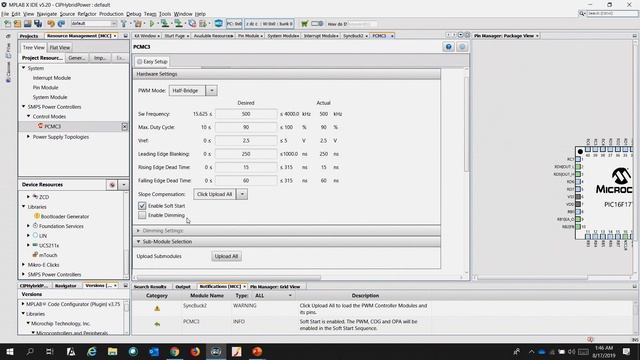Click the Undo toolbar icon
The image size is (640, 360).
(51, 24)
